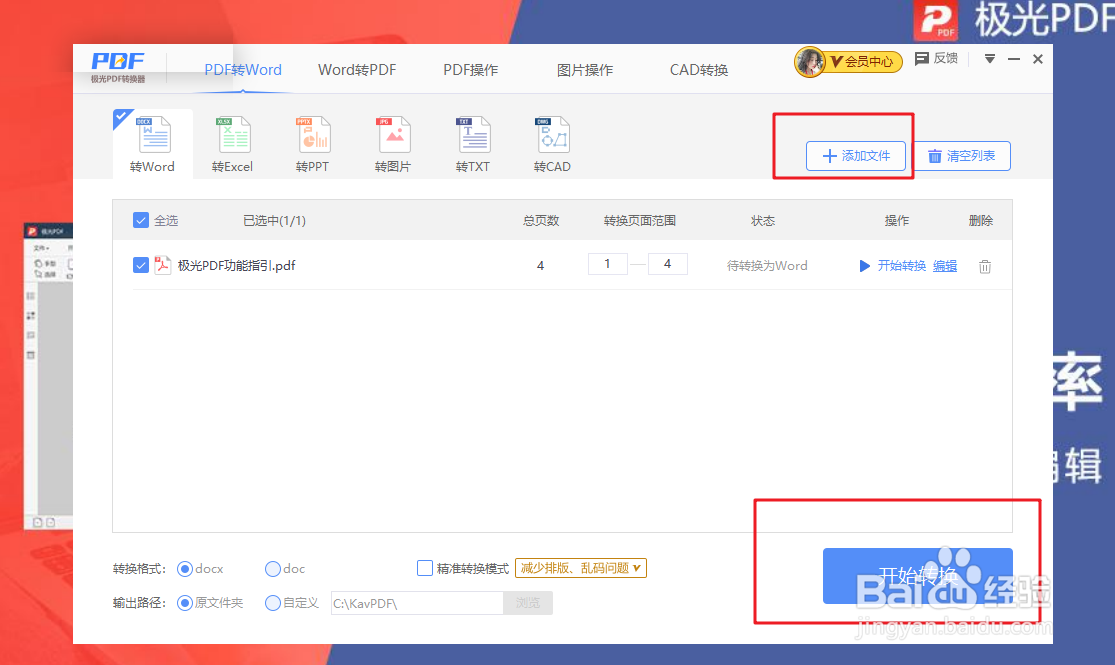Click the 已选中(1/1) header text

coord(274,220)
